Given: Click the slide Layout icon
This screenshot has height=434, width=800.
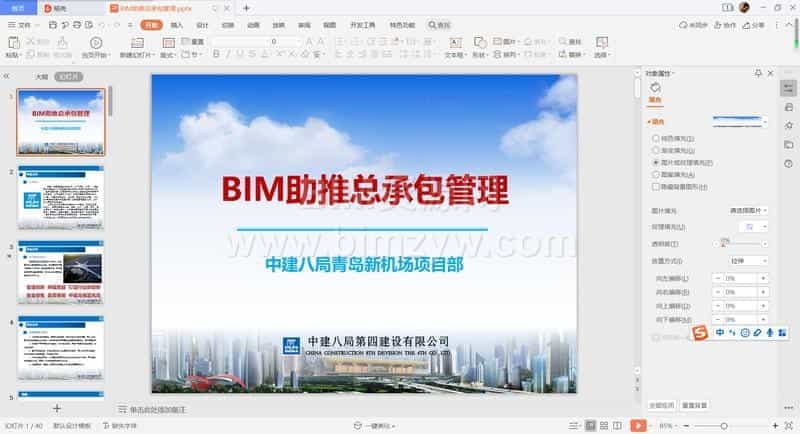Looking at the screenshot, I should tap(168, 43).
